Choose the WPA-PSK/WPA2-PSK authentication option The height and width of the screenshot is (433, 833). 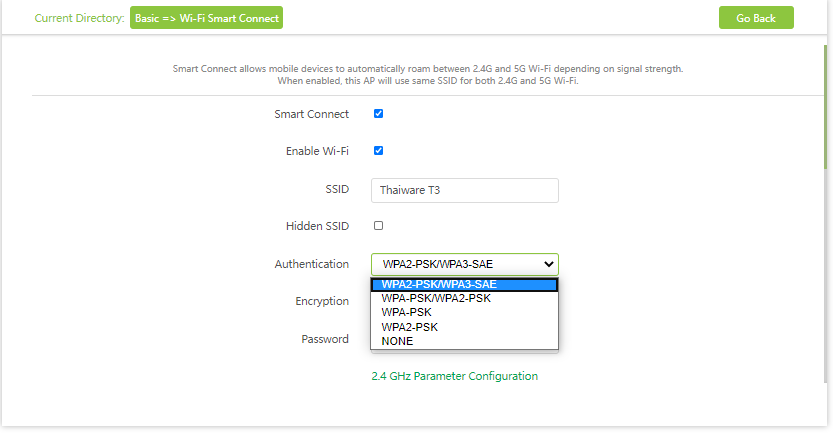click(x=436, y=298)
